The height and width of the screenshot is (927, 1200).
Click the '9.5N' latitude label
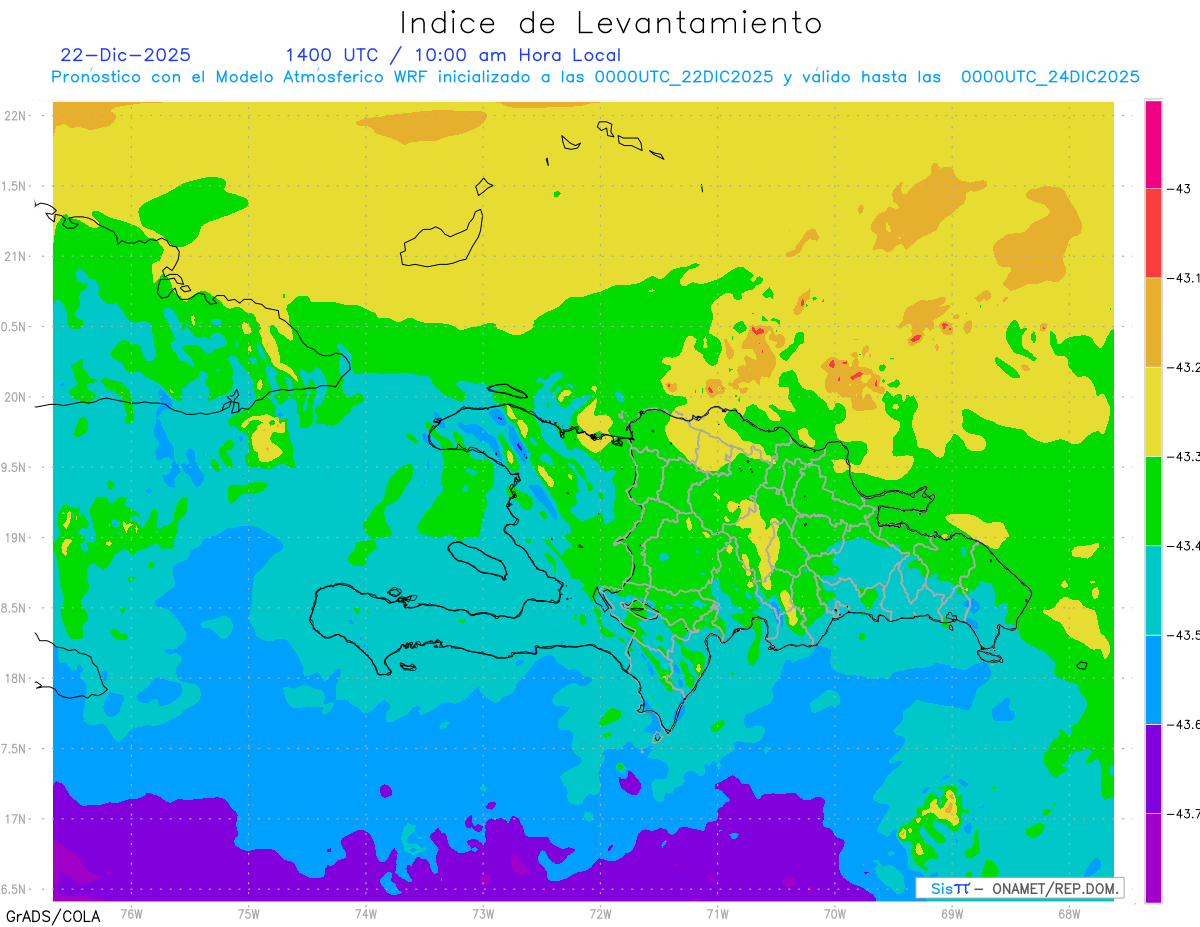15,467
